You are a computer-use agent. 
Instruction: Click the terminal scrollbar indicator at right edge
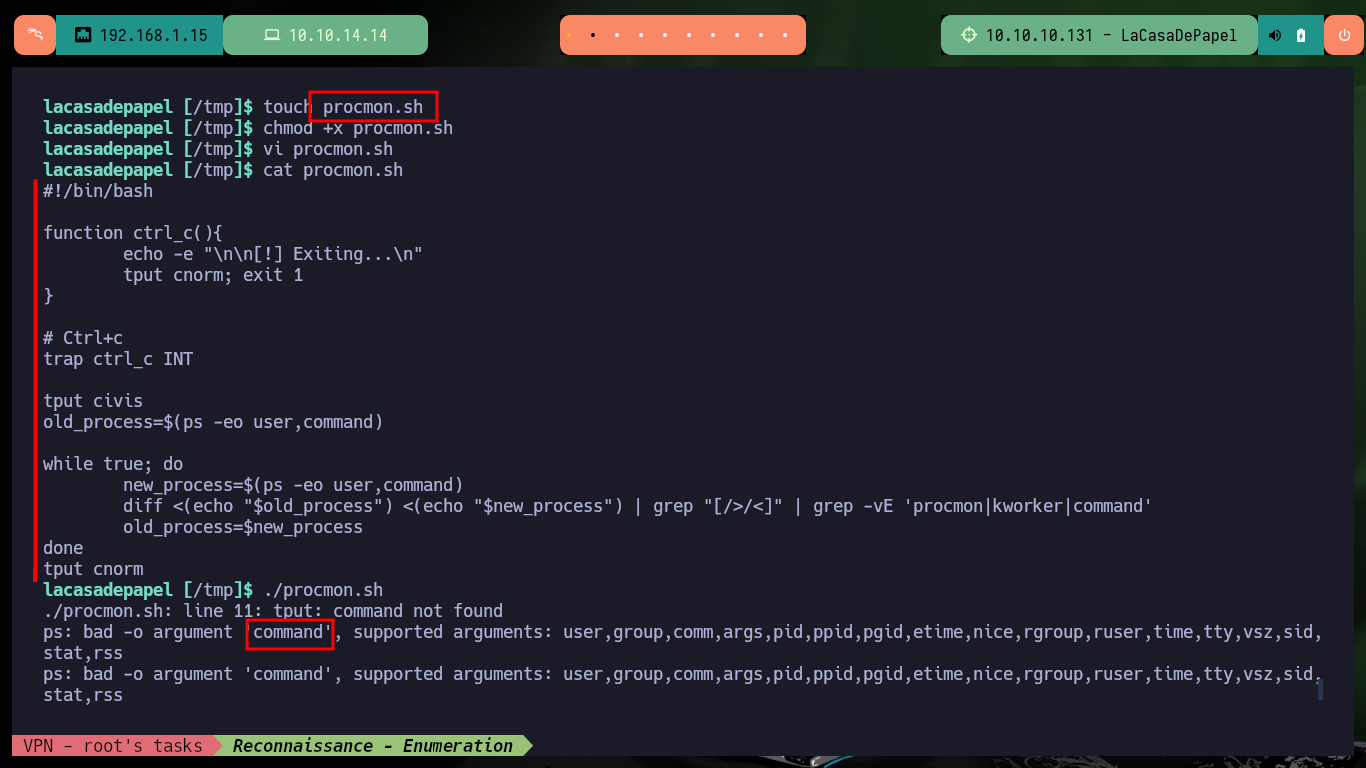tap(1320, 688)
